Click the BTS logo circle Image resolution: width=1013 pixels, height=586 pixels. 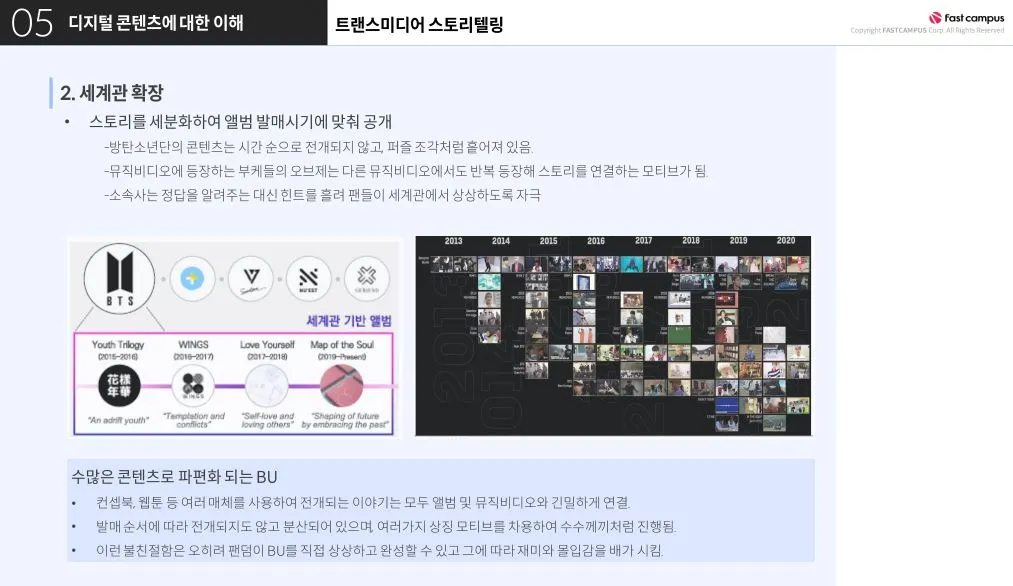tap(120, 278)
